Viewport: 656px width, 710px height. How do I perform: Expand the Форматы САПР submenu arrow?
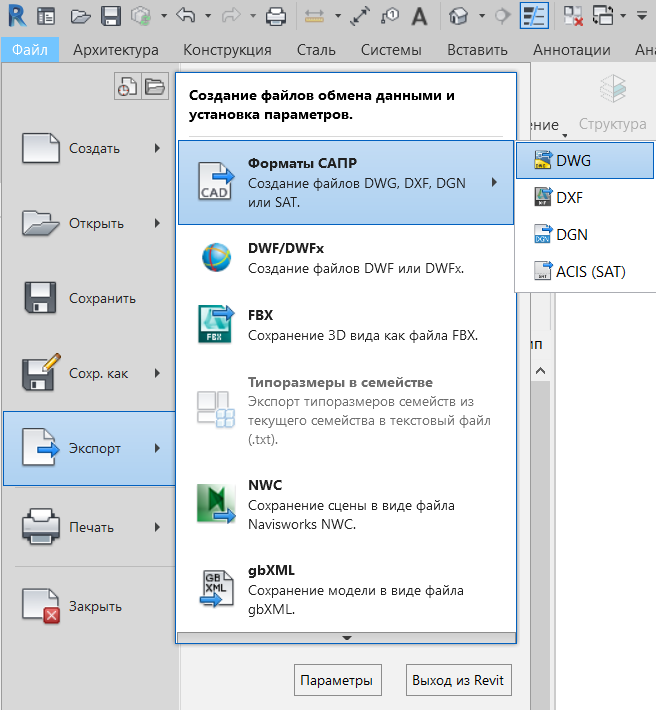pyautogui.click(x=494, y=182)
